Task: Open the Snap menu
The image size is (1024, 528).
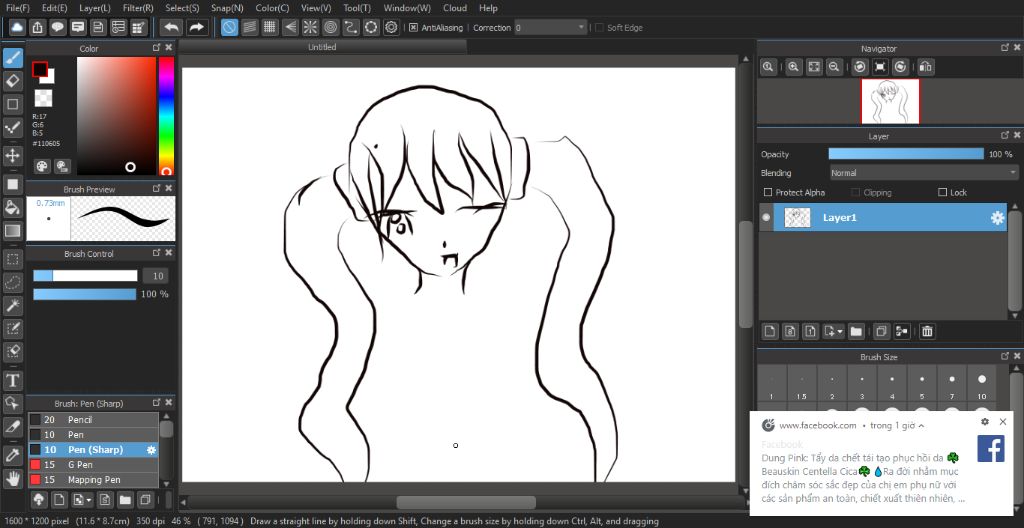Action: coord(227,8)
